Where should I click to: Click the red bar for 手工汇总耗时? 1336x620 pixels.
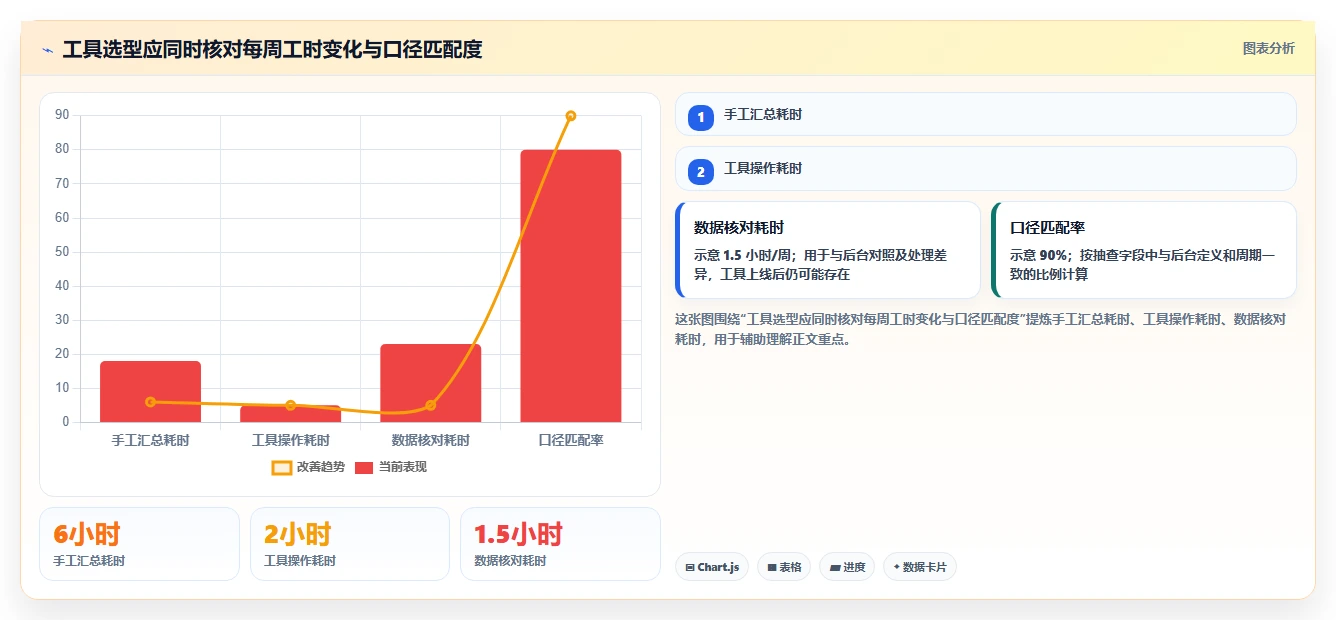(150, 391)
